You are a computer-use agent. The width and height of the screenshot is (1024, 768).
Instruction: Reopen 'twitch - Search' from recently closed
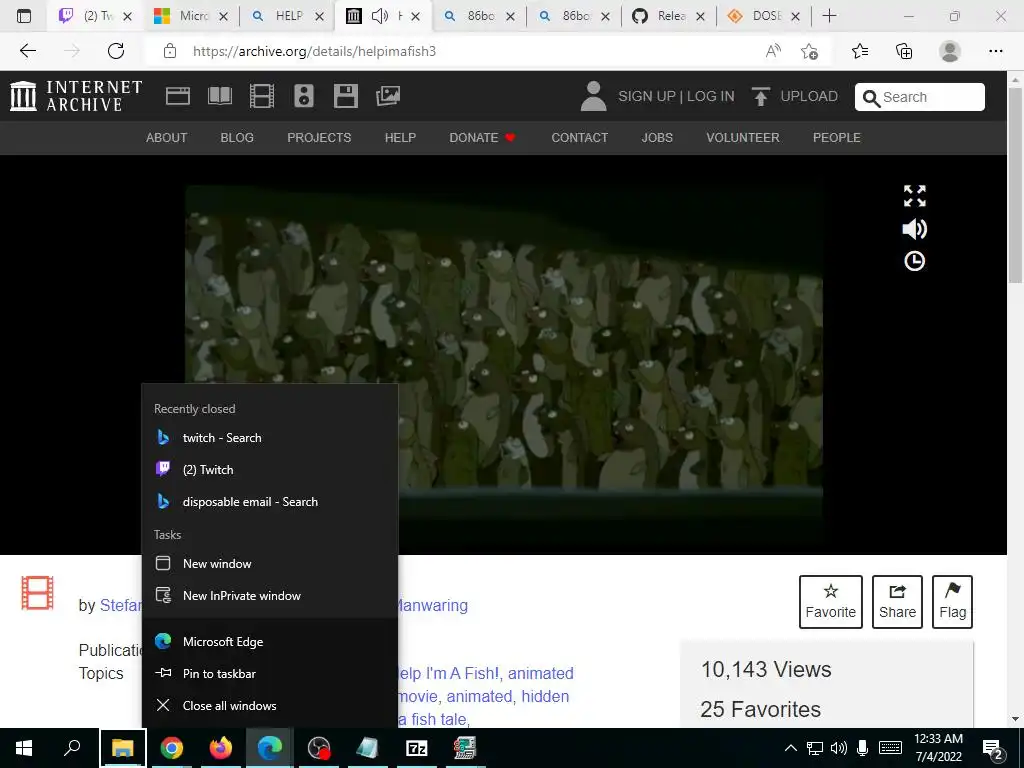click(269, 438)
